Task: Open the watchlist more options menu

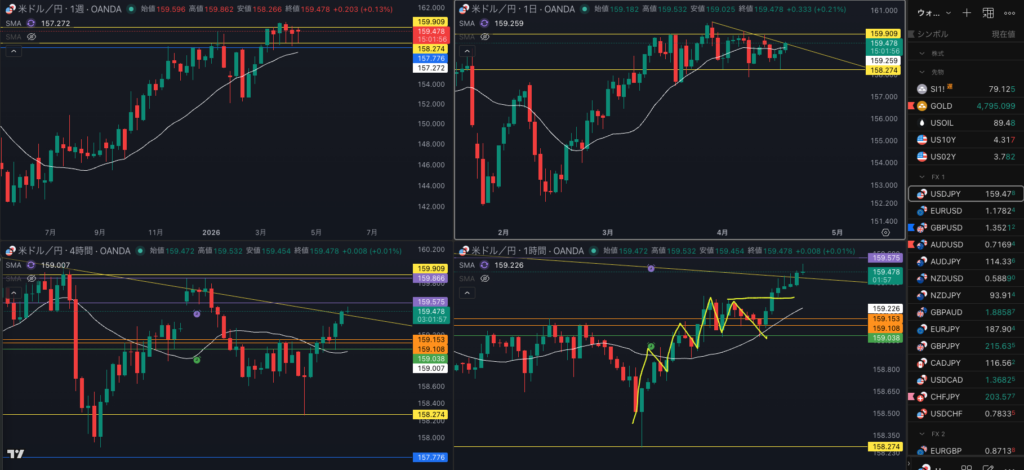Action: click(1012, 14)
